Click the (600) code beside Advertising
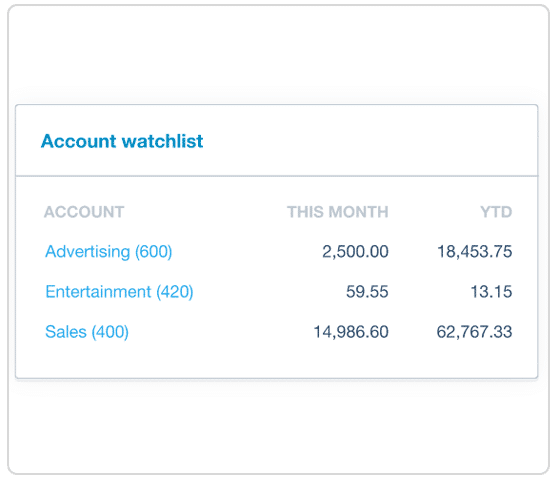559x480 pixels. [x=154, y=252]
